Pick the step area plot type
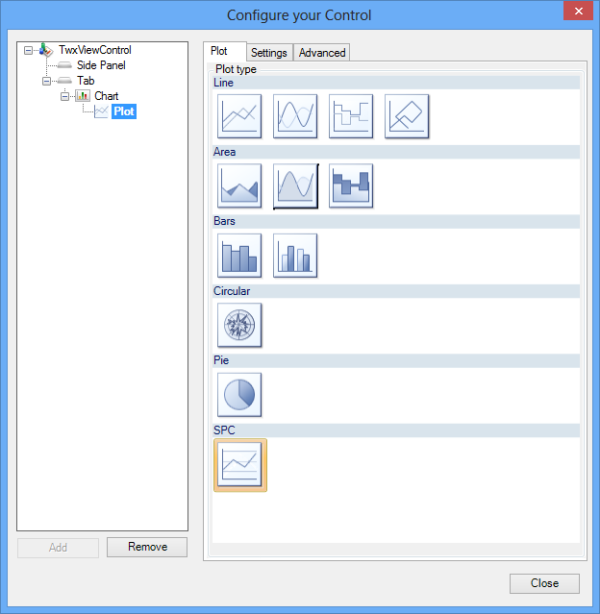 351,186
